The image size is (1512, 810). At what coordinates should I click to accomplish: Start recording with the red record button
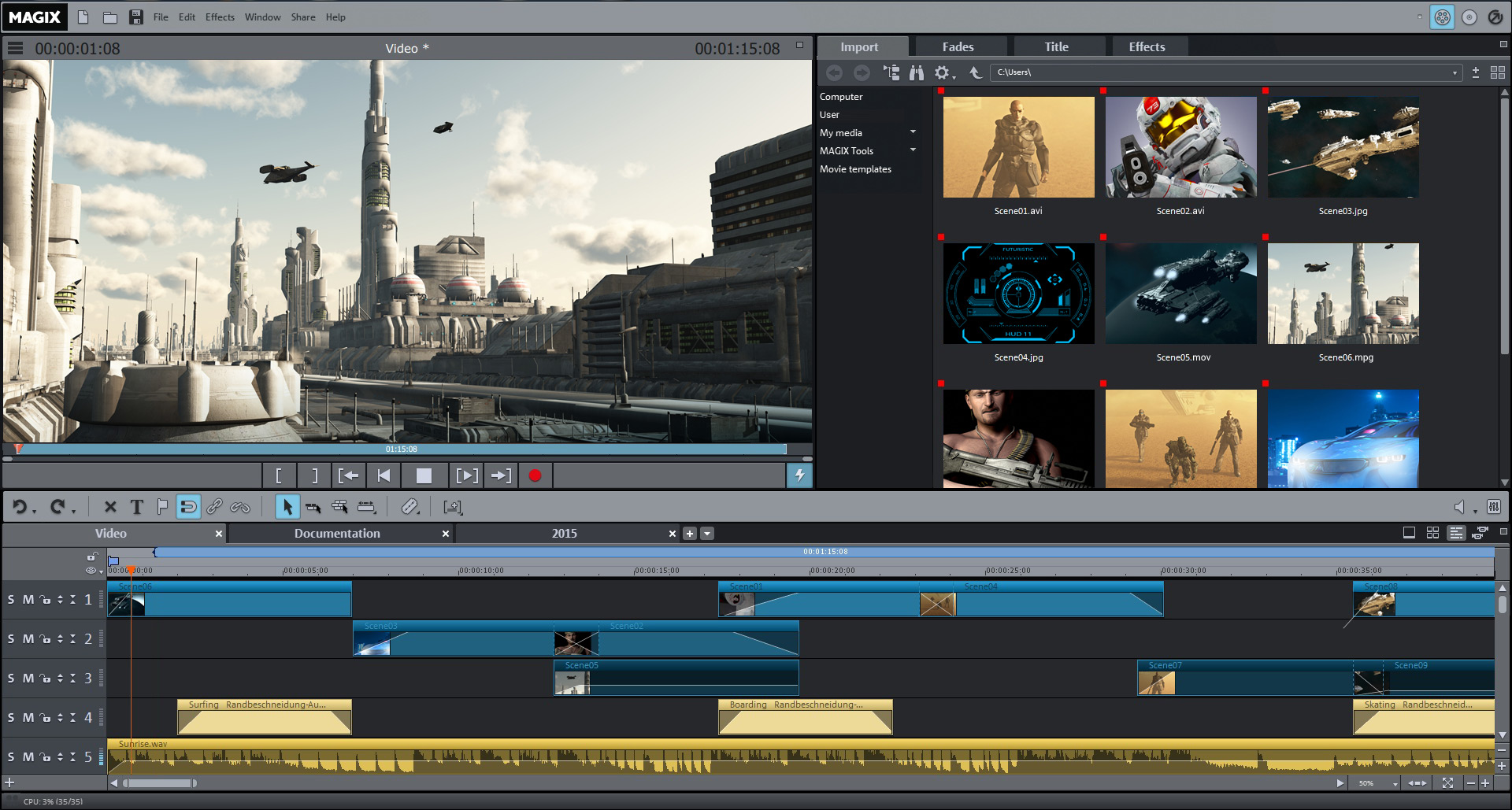tap(535, 475)
